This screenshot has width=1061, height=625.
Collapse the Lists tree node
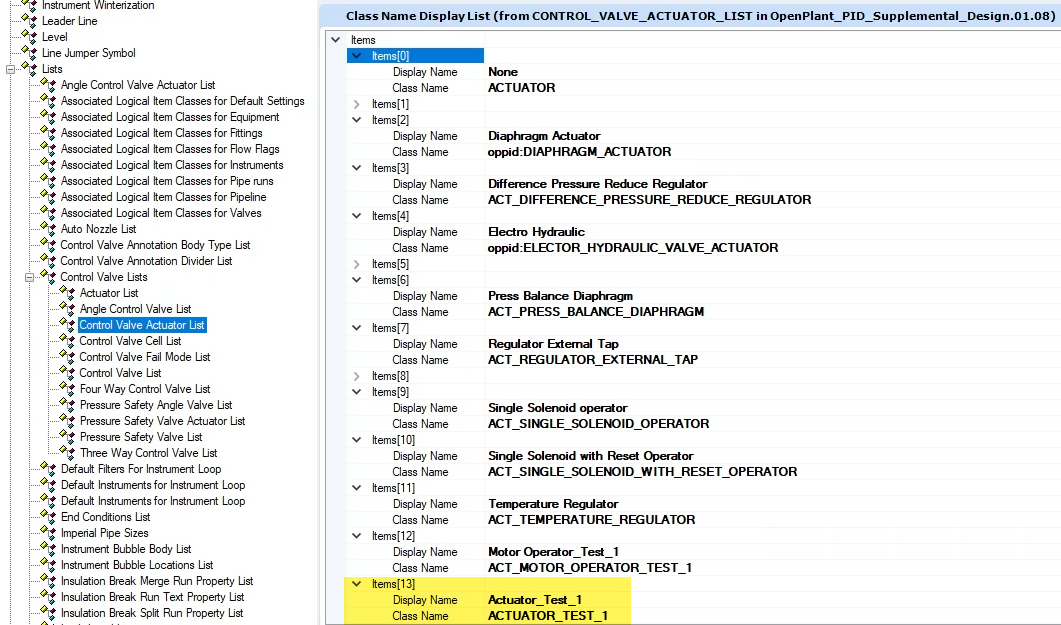[11, 69]
